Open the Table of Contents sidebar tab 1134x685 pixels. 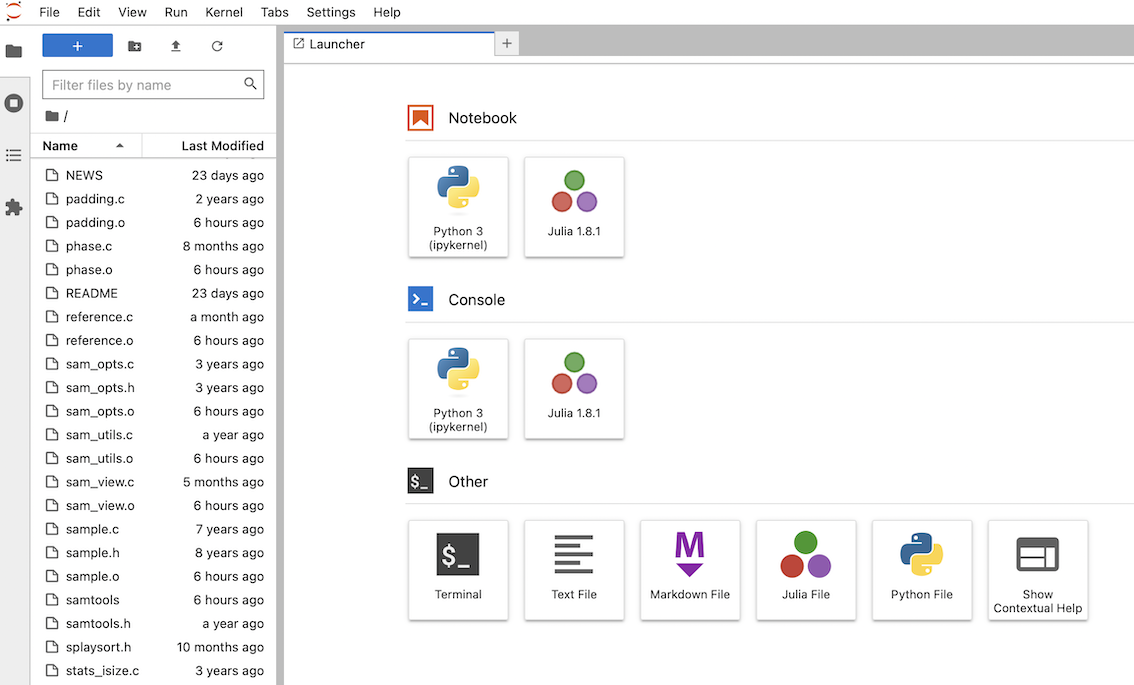[14, 156]
